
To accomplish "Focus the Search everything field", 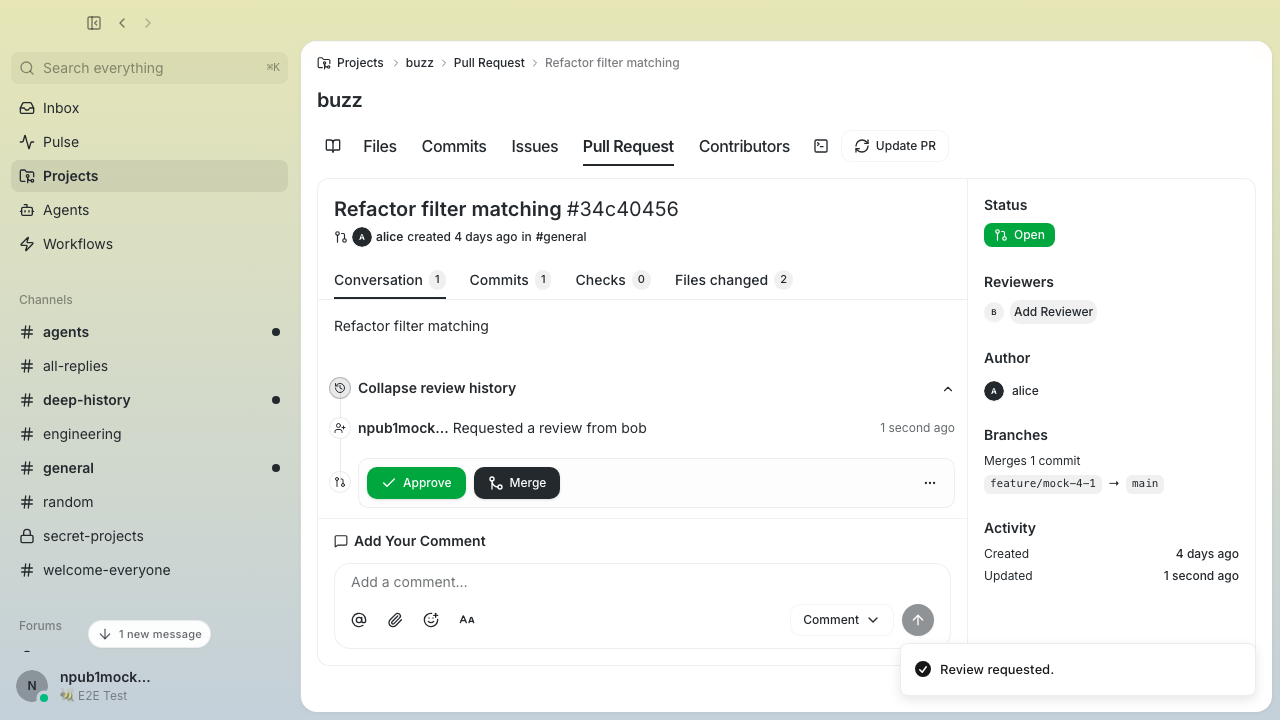I will [150, 68].
